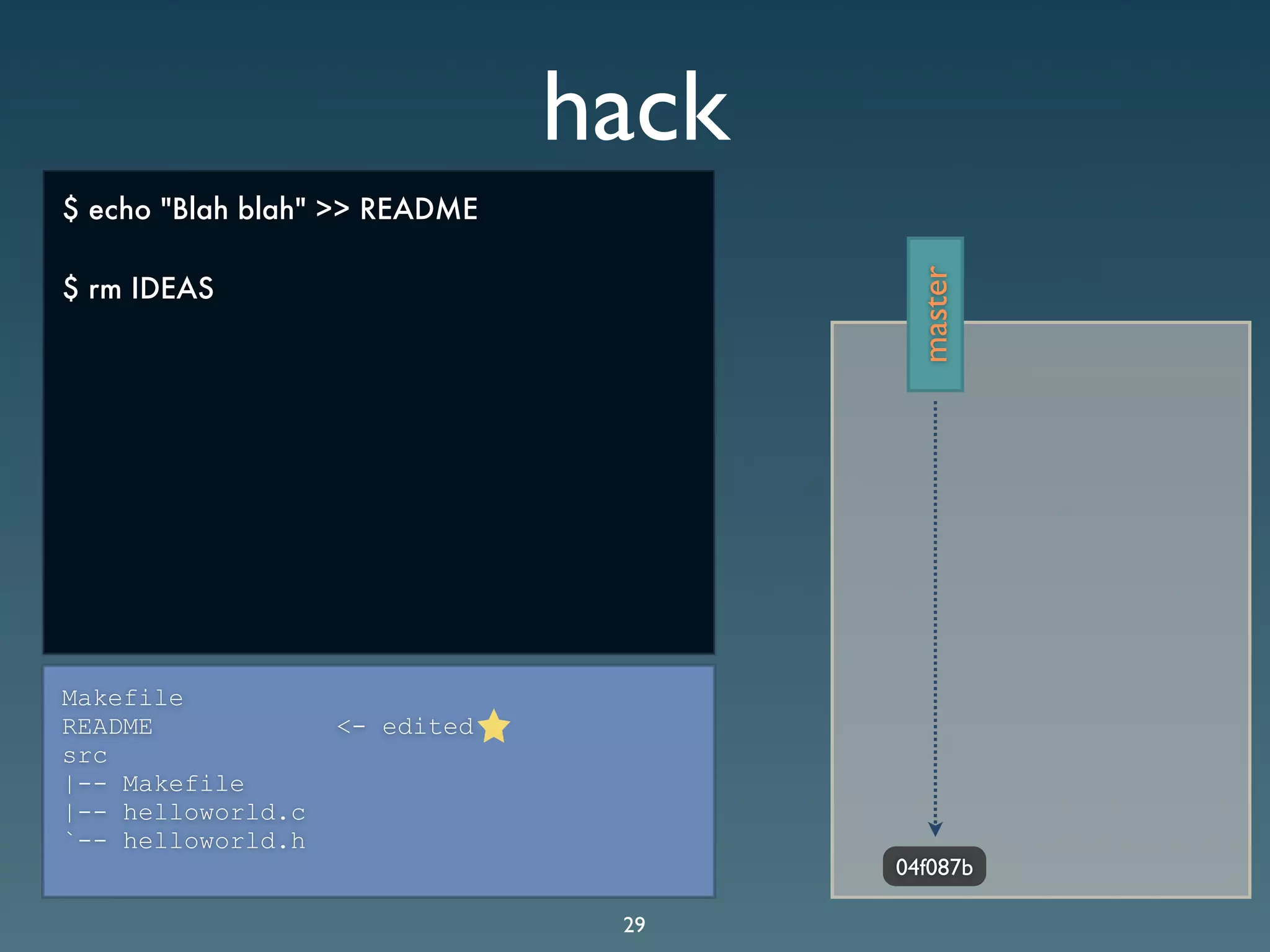Click the first dollar prompt symbol
The width and height of the screenshot is (1270, 952).
click(x=71, y=209)
